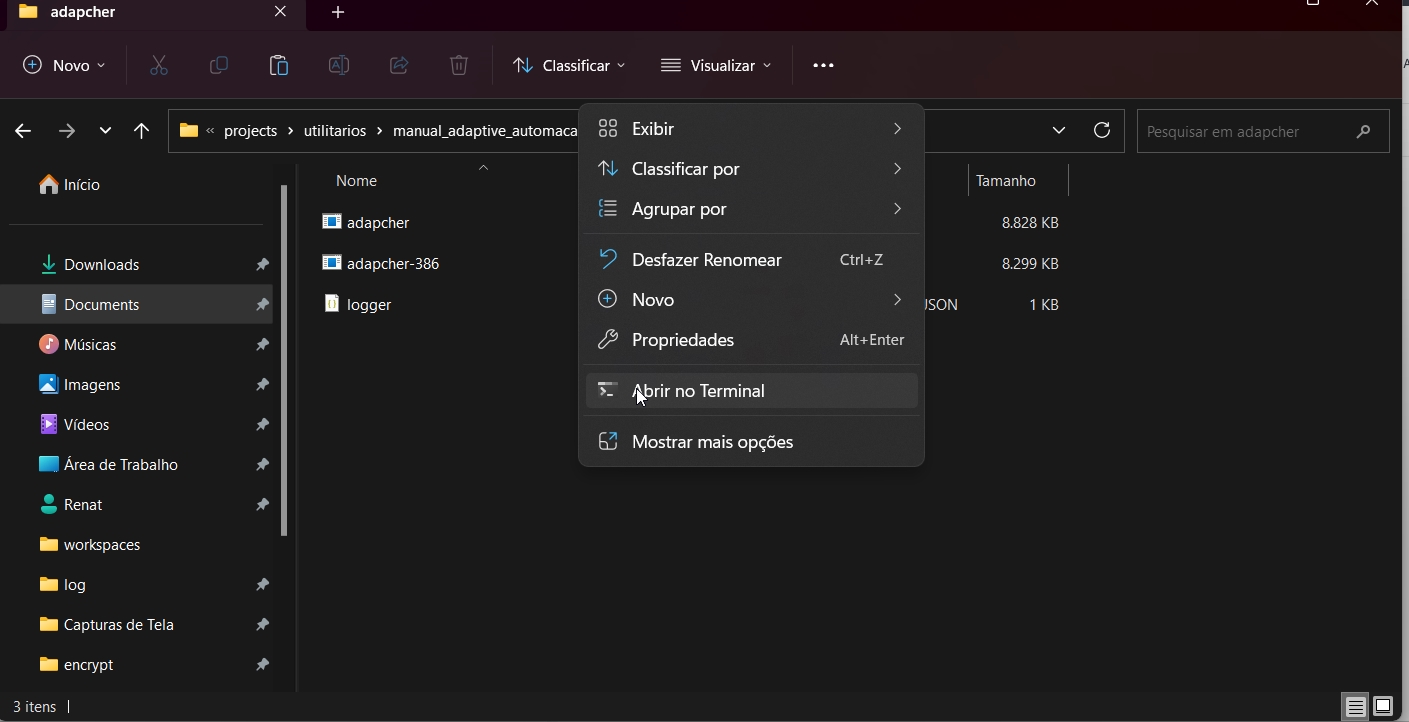This screenshot has height=722, width=1409.
Task: Switch to details view layout toggle
Action: pyautogui.click(x=1355, y=707)
